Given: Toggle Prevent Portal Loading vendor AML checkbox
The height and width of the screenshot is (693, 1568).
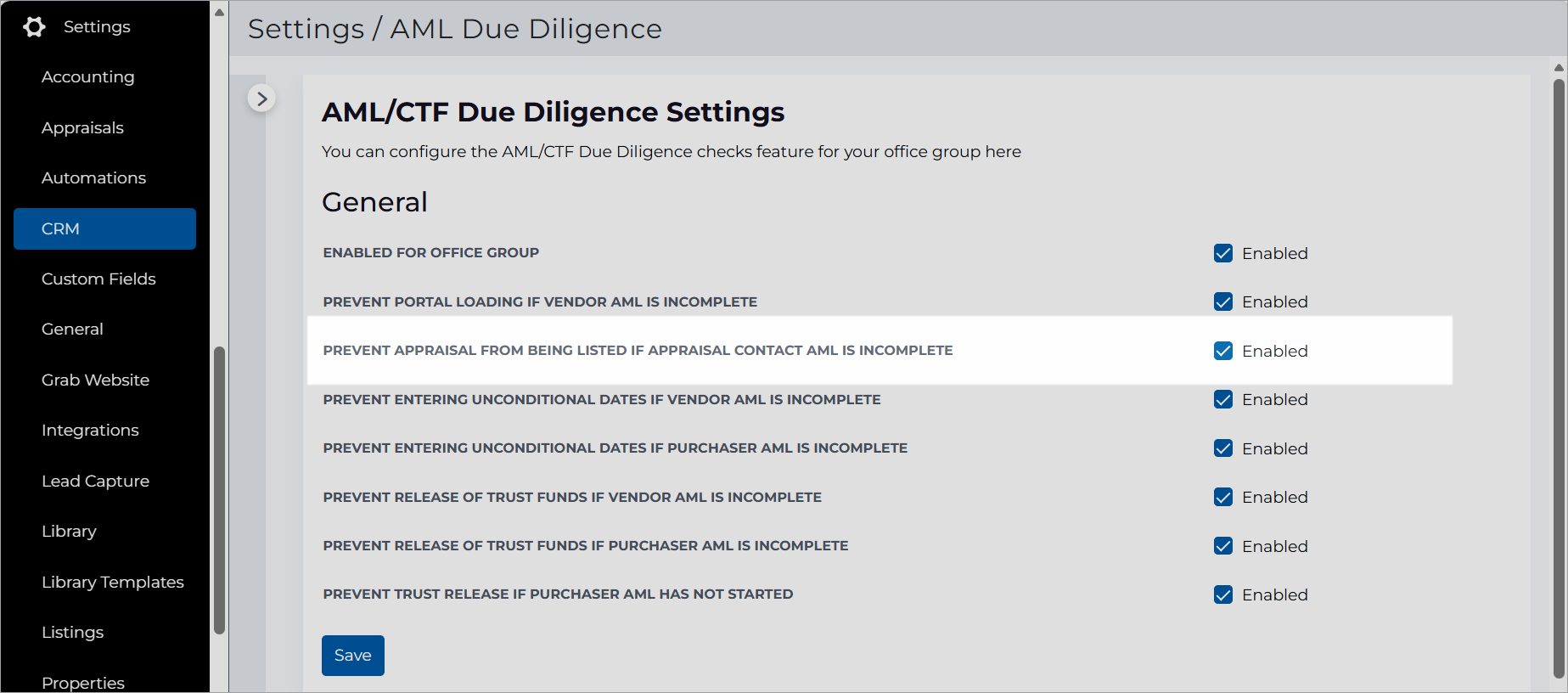Looking at the screenshot, I should pos(1223,301).
